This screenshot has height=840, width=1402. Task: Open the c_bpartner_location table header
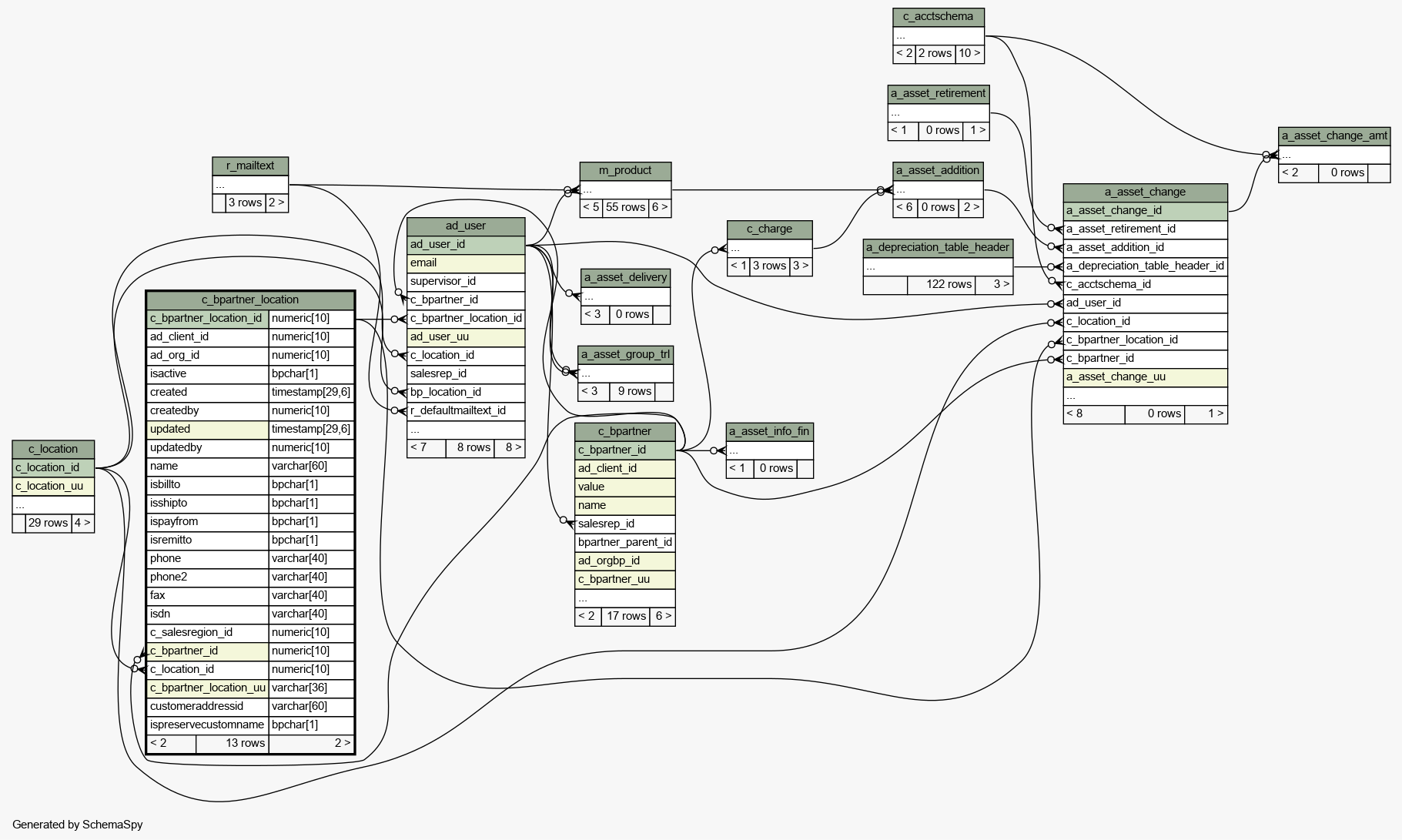(x=250, y=300)
